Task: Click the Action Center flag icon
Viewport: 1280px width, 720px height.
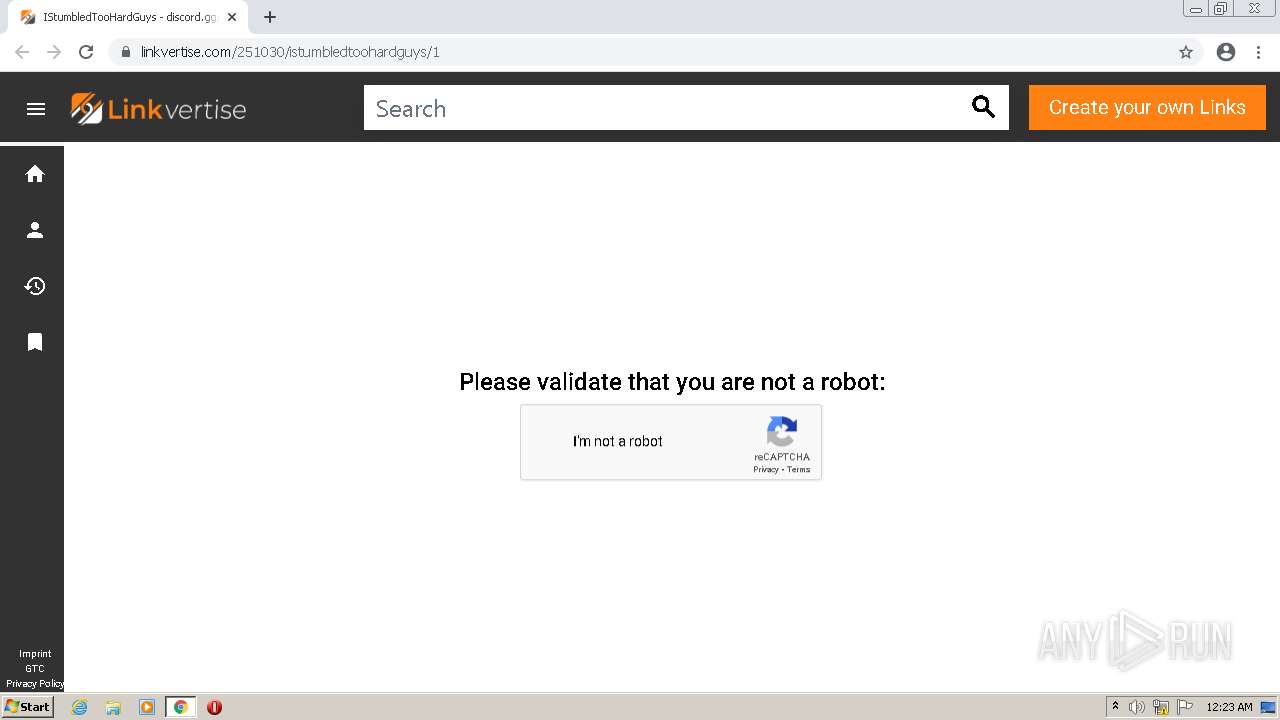Action: [x=1185, y=707]
